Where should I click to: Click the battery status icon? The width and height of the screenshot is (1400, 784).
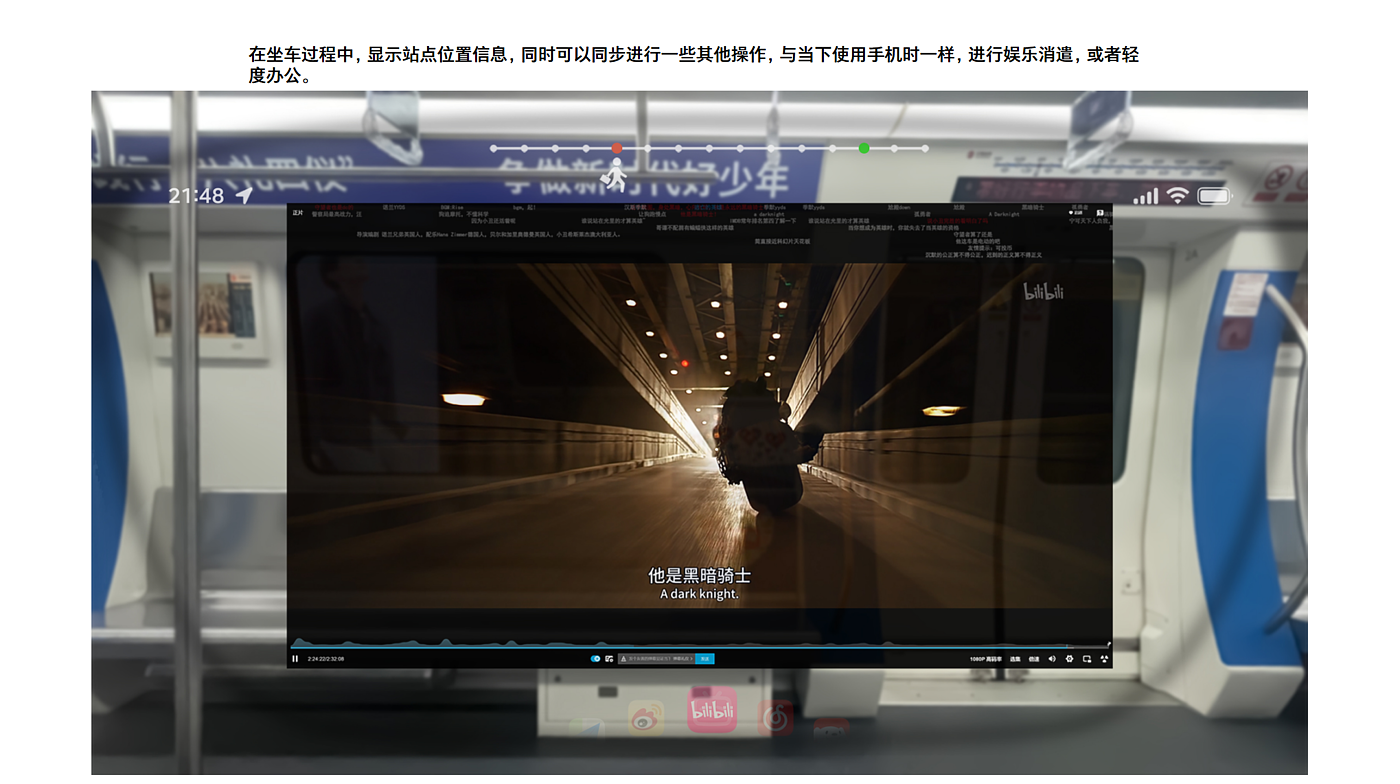point(1215,196)
